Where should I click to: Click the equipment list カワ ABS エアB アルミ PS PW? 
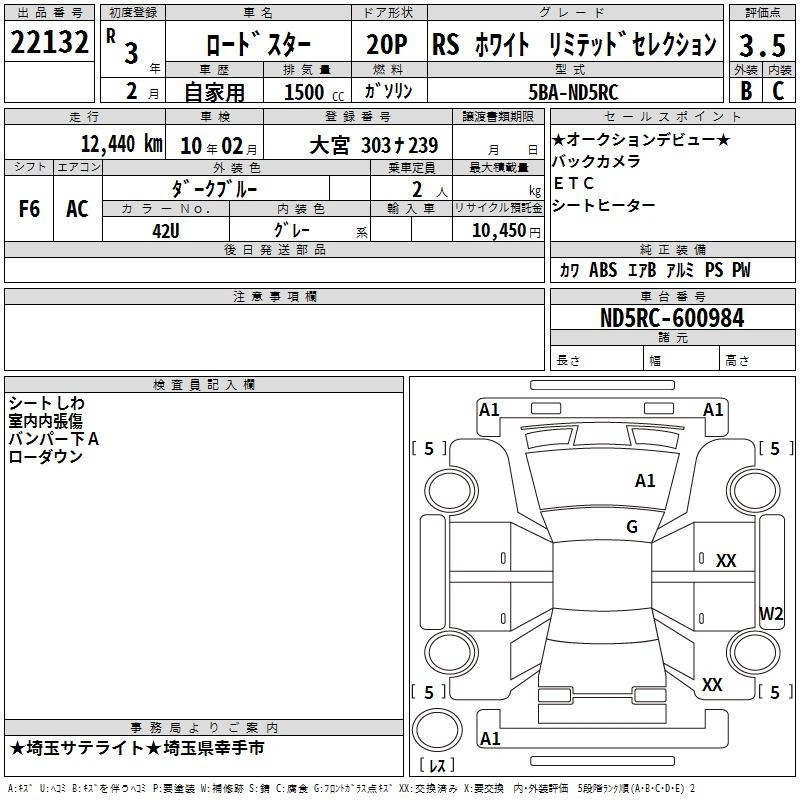[655, 270]
